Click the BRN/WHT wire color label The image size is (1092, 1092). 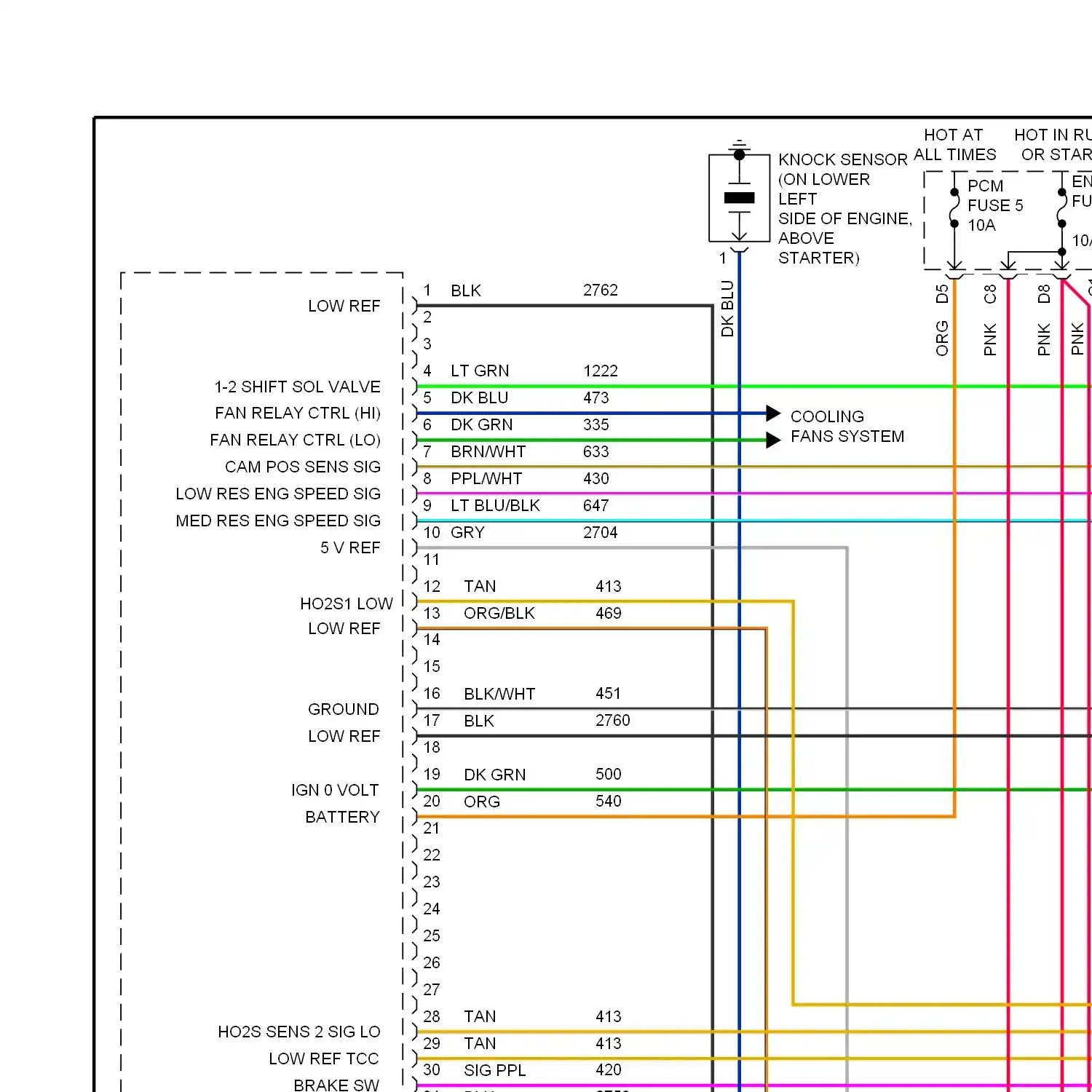(x=488, y=452)
